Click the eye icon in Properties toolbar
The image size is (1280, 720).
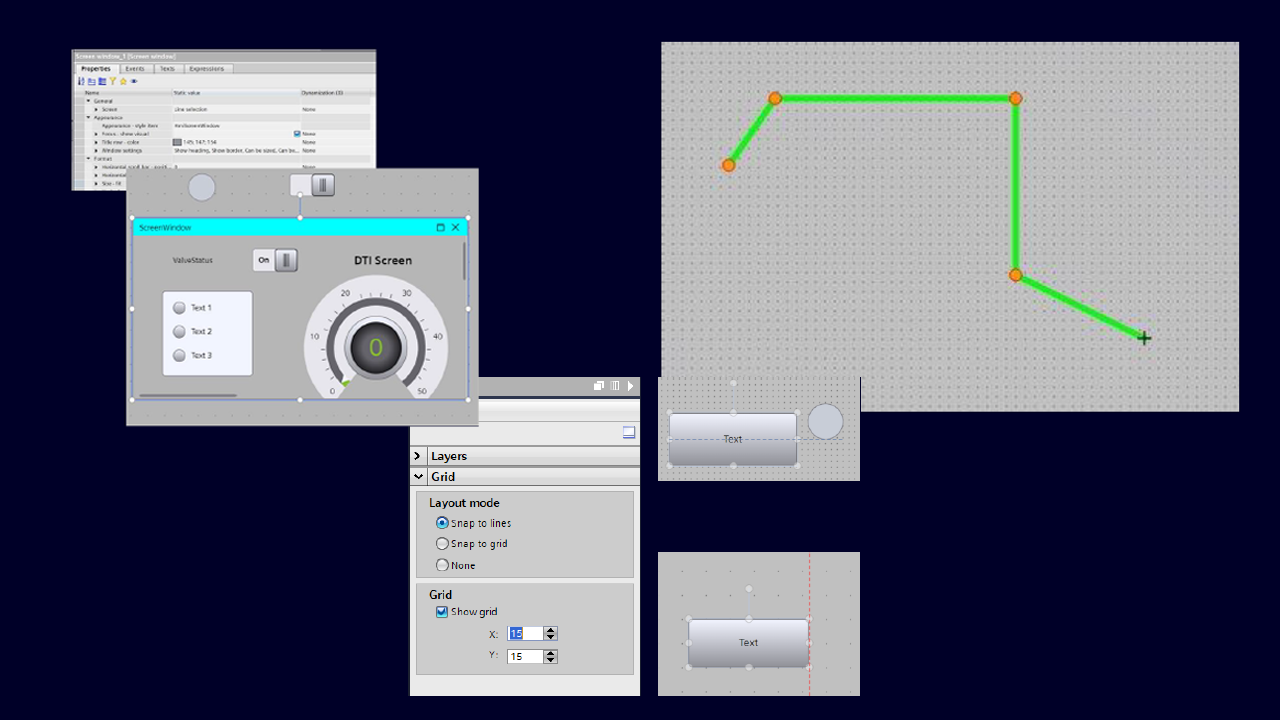133,81
